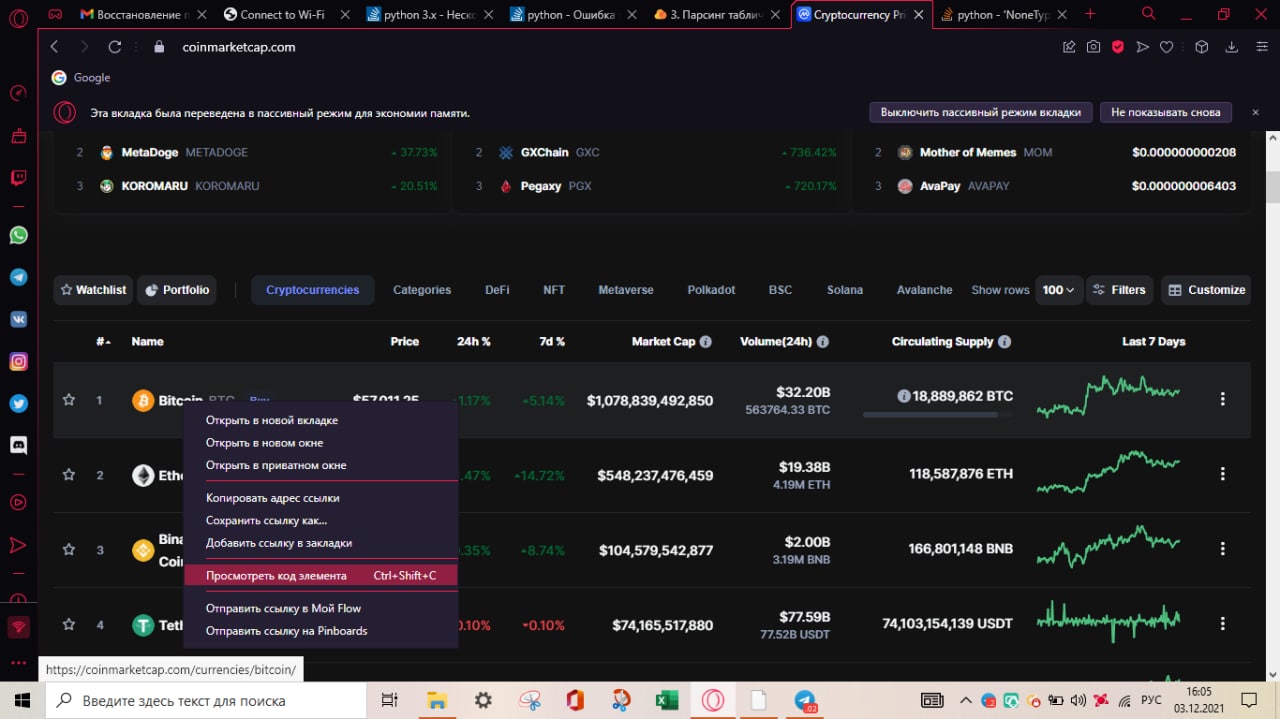Open WhatsApp in the Opera sidebar
1280x719 pixels.
coord(18,235)
